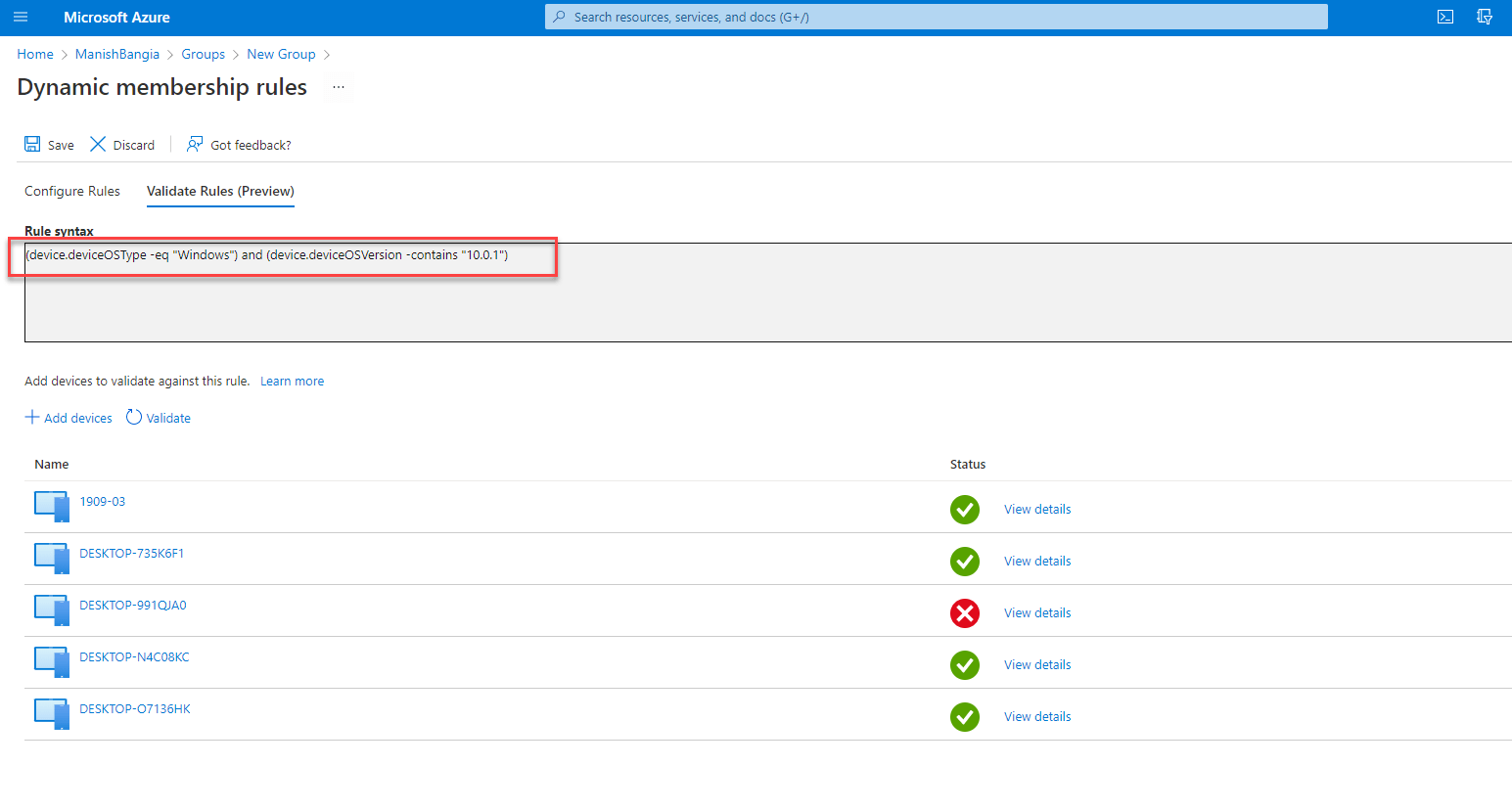The height and width of the screenshot is (812, 1512).
Task: View details for DESKTOP-735K6F1
Action: coord(1036,562)
